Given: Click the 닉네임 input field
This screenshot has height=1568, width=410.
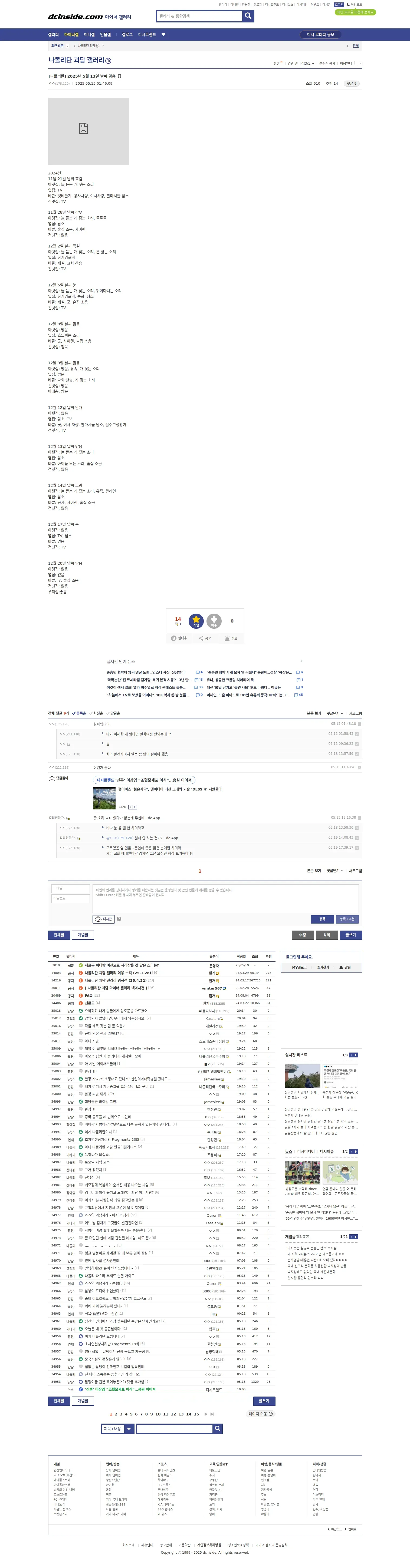Looking at the screenshot, I should [71, 889].
